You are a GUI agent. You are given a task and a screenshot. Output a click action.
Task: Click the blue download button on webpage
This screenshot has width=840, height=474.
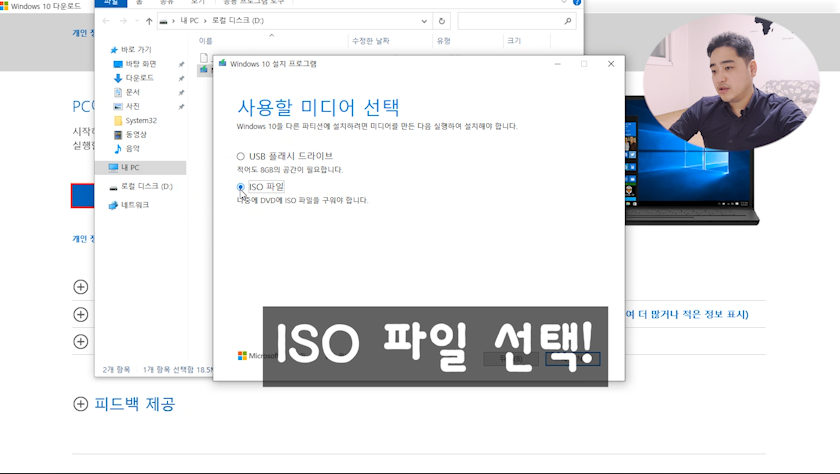tap(82, 195)
